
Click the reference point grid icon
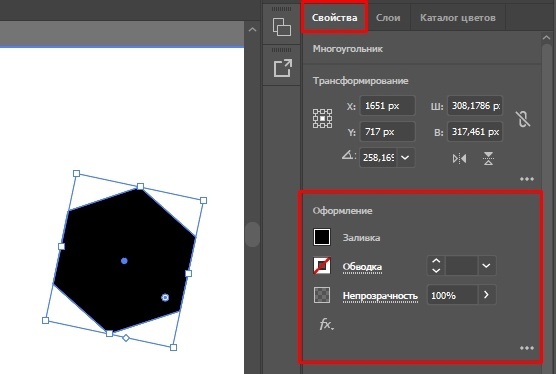(322, 118)
